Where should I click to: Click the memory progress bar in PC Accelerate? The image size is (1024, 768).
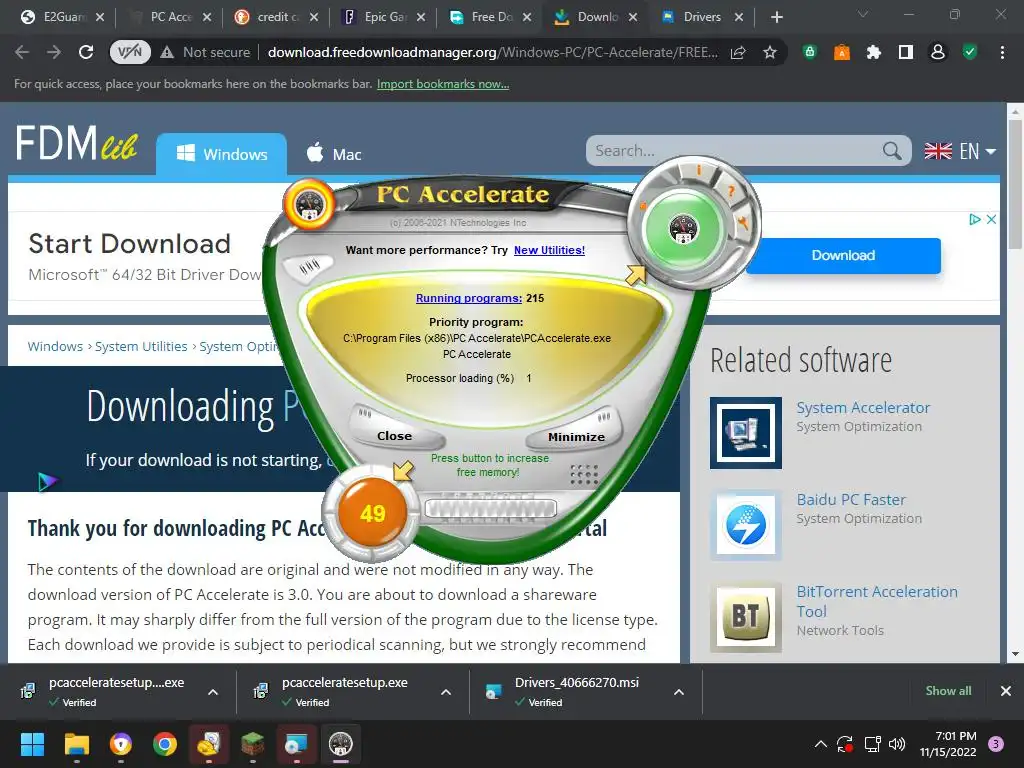(490, 509)
